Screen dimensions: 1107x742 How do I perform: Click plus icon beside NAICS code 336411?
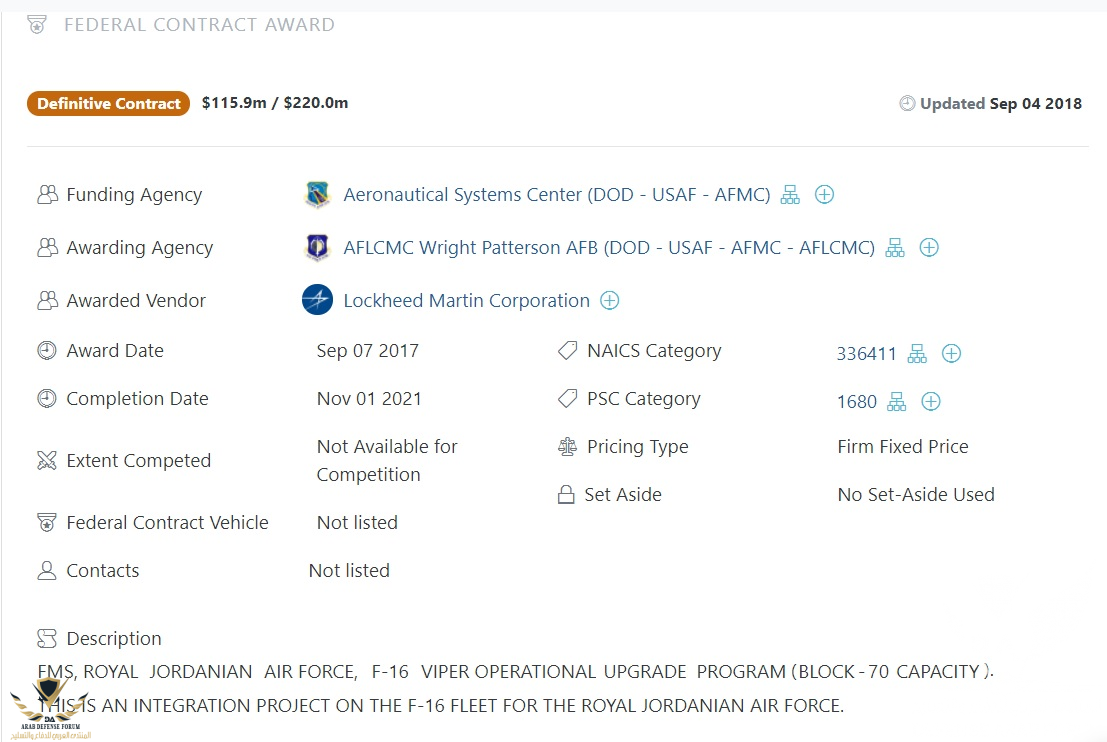click(x=951, y=354)
